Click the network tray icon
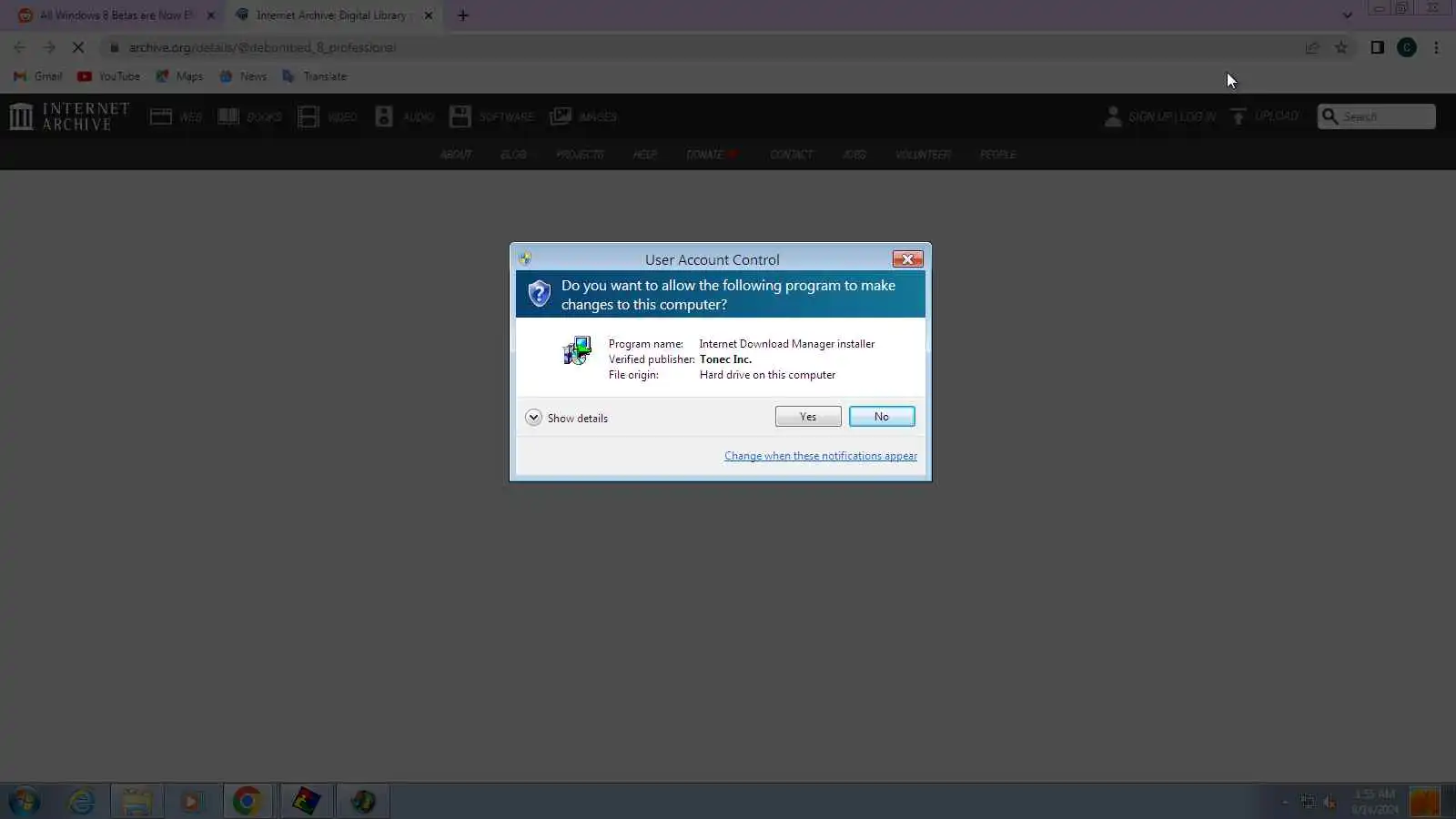Screen dimensions: 1456x819 tap(1308, 802)
